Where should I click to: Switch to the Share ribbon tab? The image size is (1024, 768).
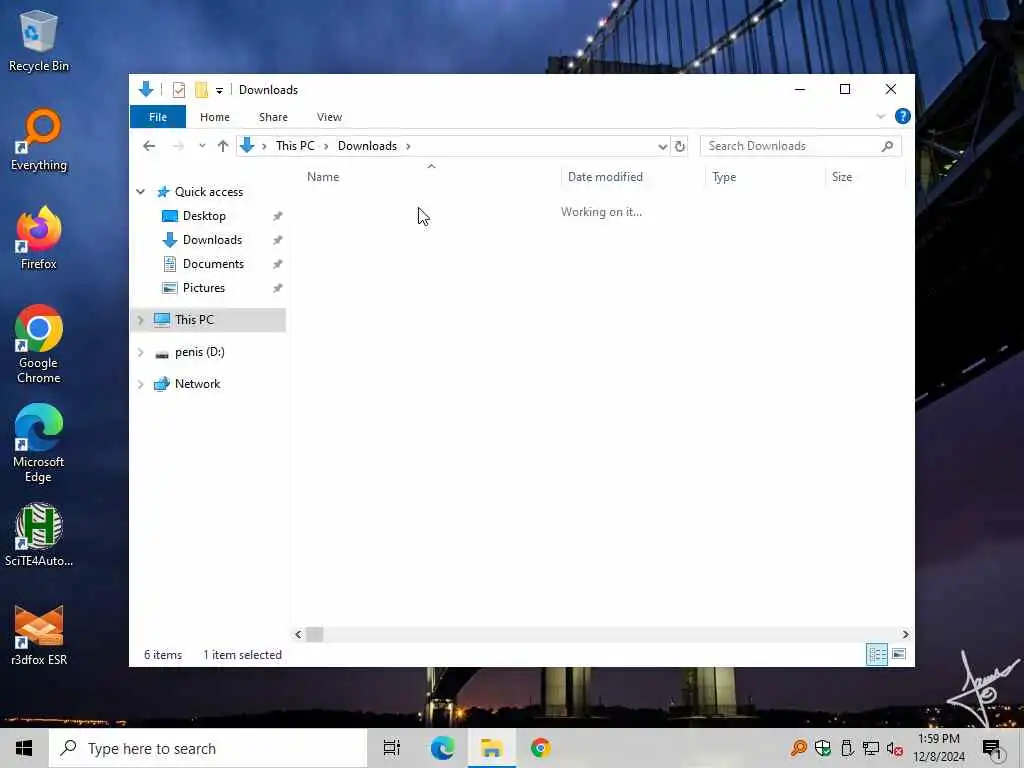273,117
